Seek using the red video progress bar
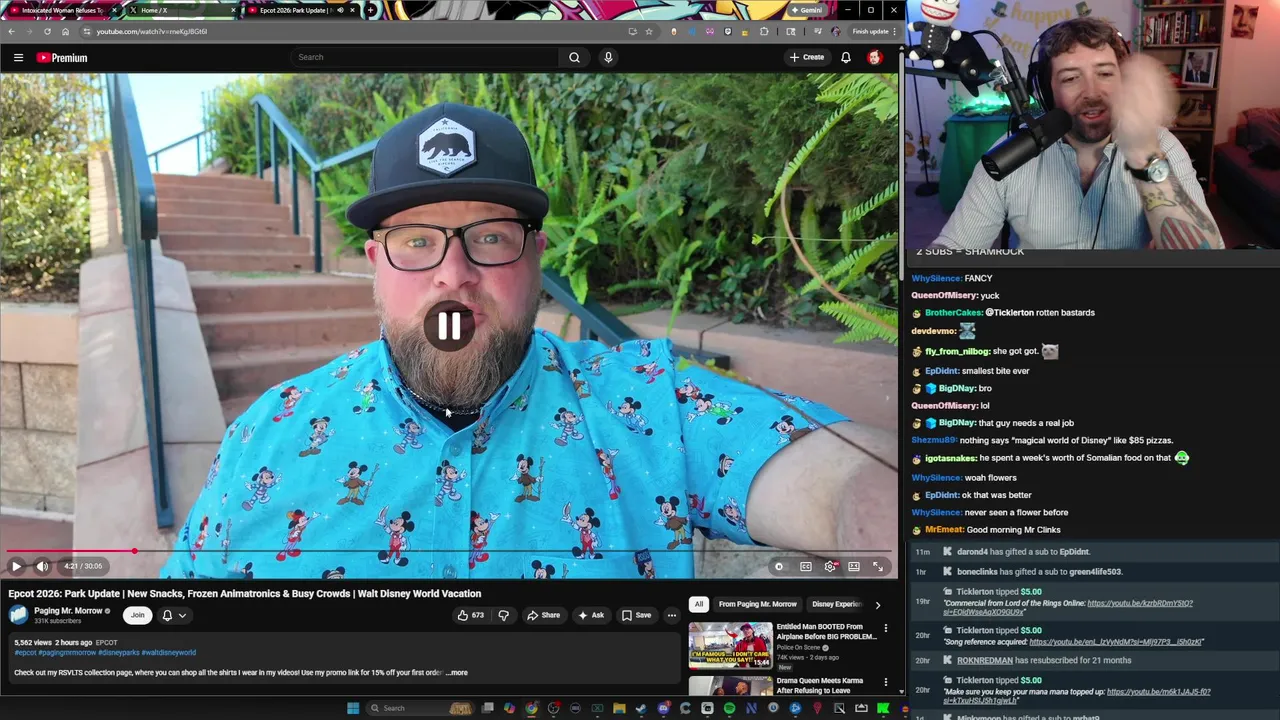The width and height of the screenshot is (1280, 720). pyautogui.click(x=448, y=551)
